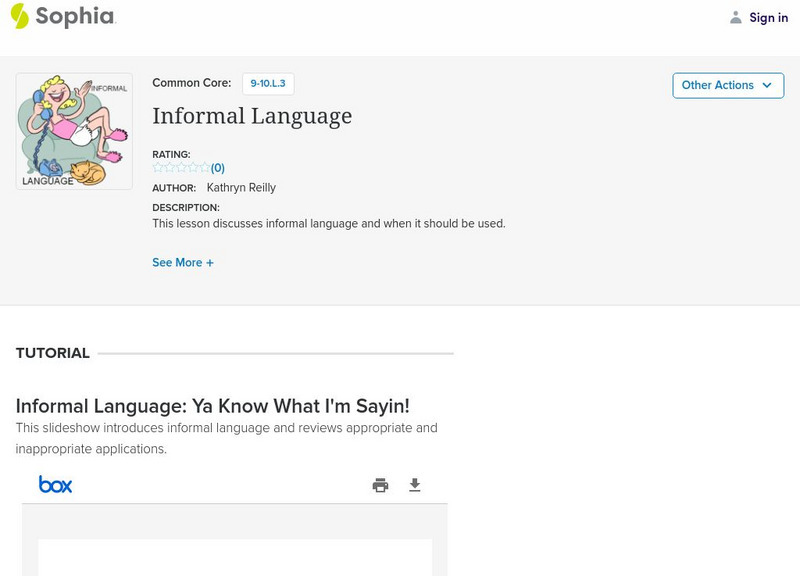
Task: Click the Sign in link
Action: (768, 17)
